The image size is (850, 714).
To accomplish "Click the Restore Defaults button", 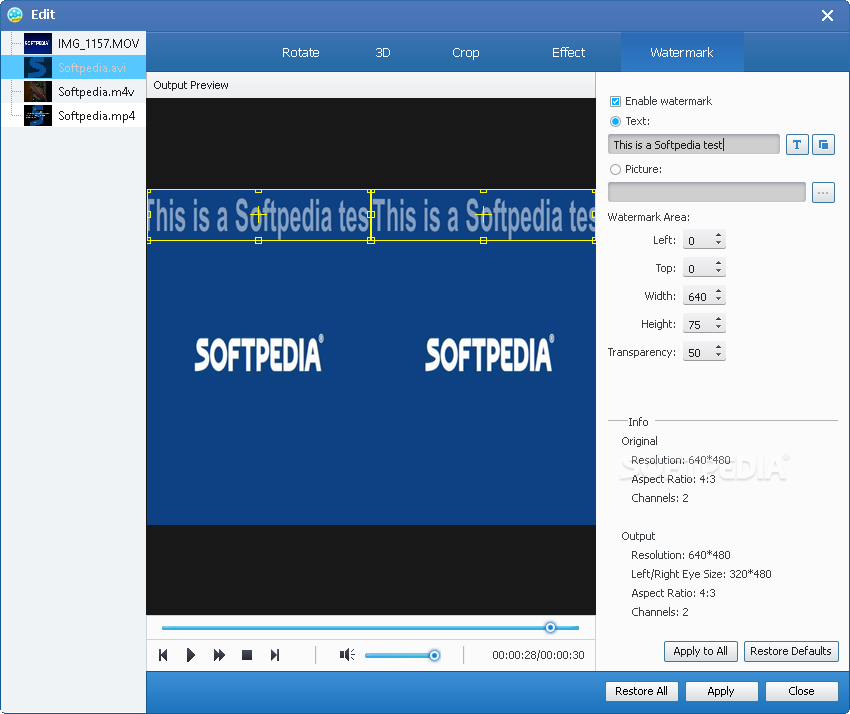I will coord(791,651).
